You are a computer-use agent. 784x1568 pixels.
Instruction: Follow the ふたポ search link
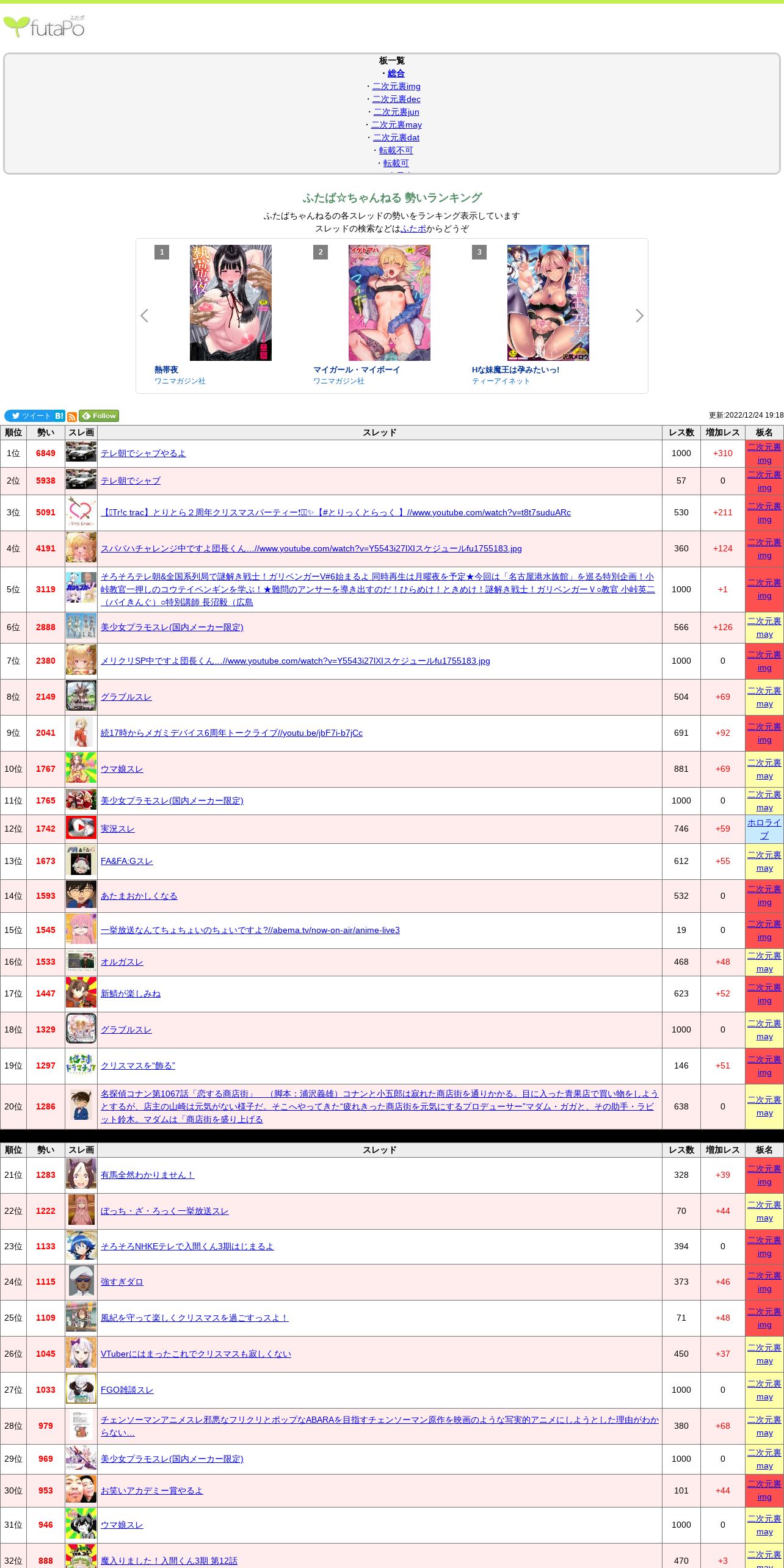point(413,228)
